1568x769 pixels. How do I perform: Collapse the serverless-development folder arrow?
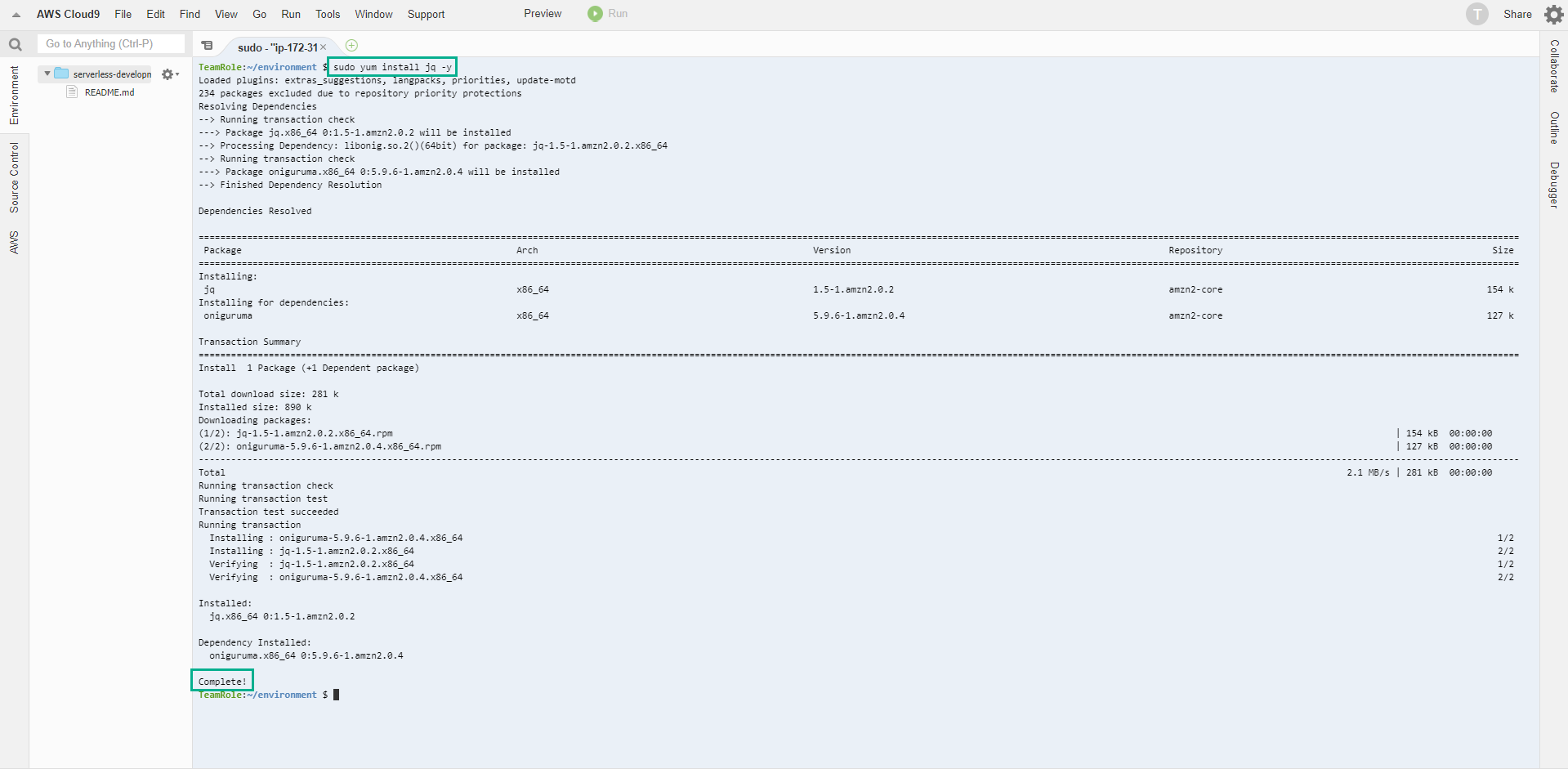(x=47, y=74)
